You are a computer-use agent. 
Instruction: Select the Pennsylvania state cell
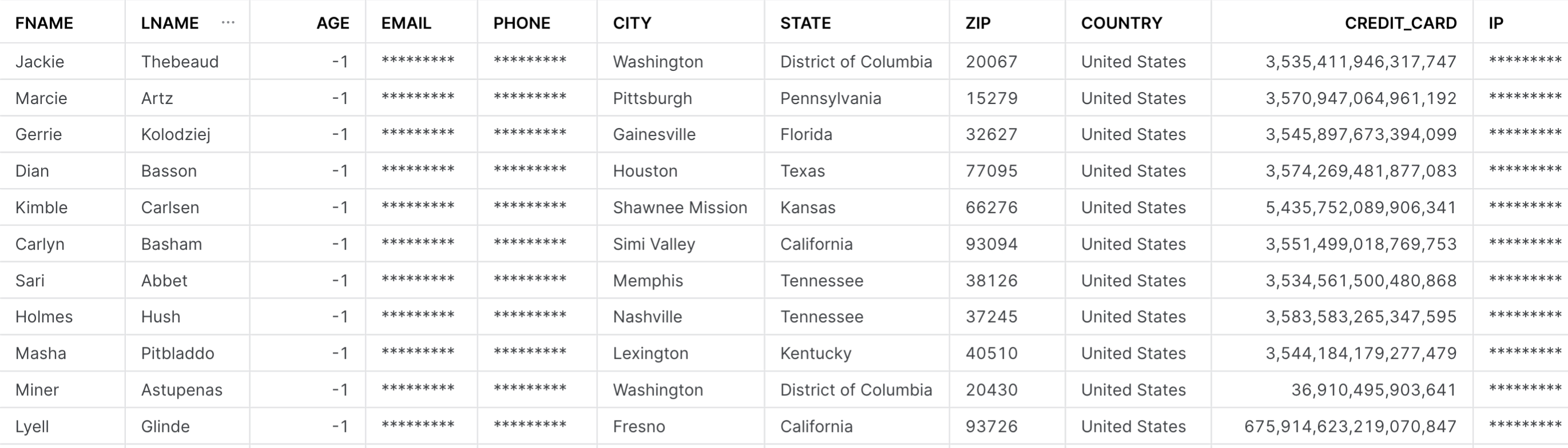(830, 98)
